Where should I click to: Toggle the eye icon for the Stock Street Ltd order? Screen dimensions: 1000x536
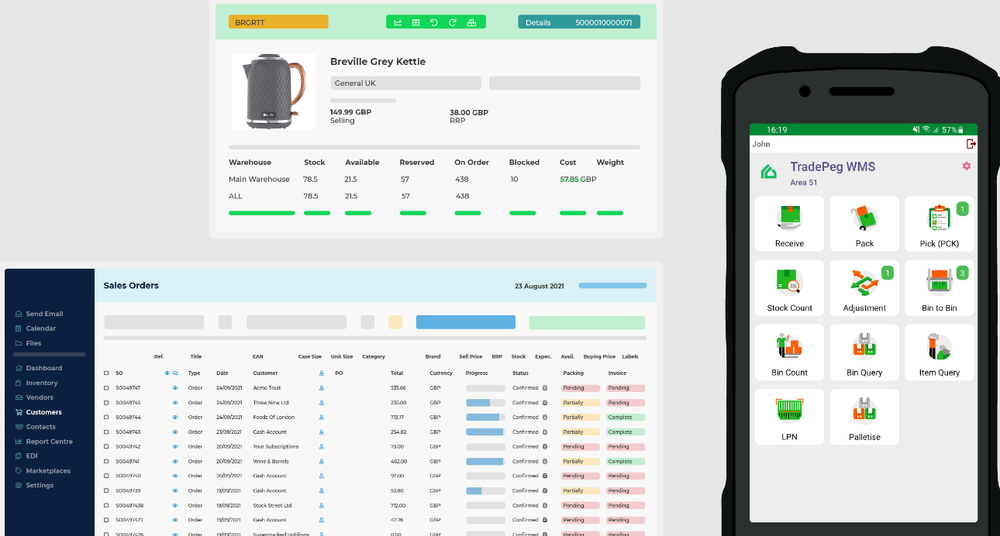coord(175,505)
